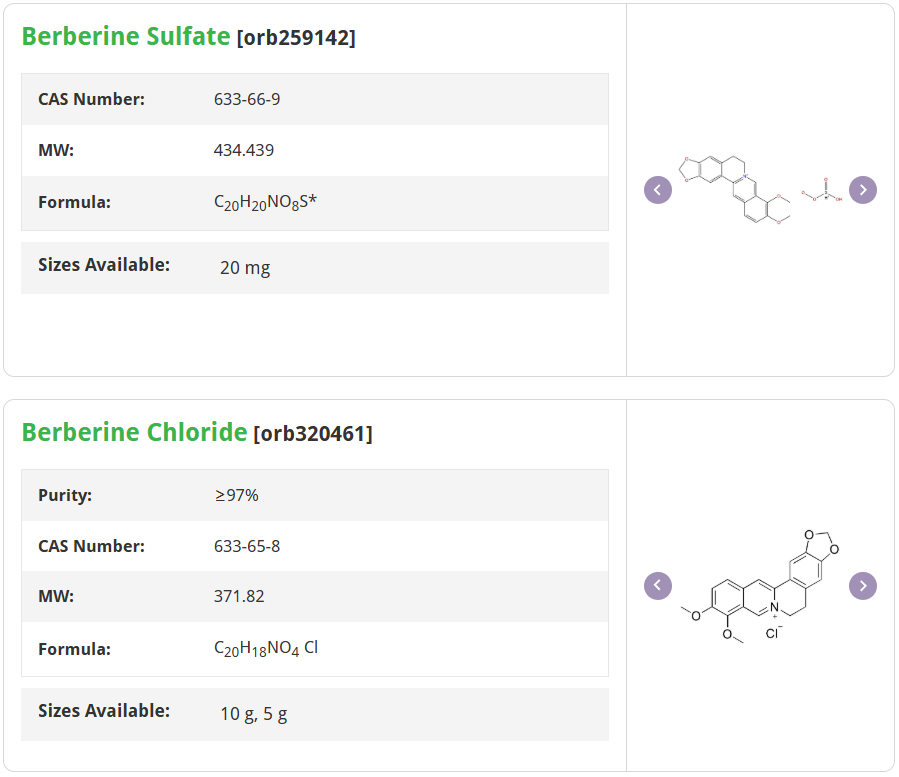899x777 pixels.
Task: Click the molecular weight 371.82 value
Action: [x=239, y=596]
